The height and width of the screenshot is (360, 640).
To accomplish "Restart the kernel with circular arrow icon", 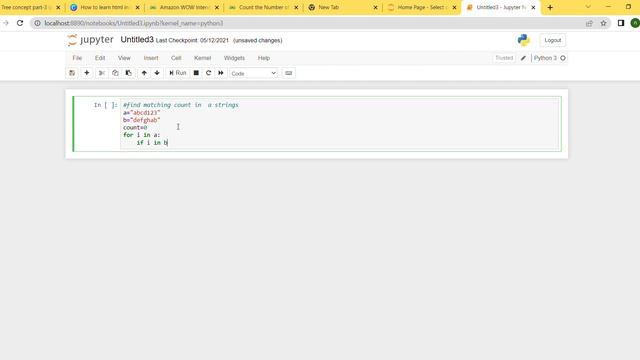I will [209, 73].
